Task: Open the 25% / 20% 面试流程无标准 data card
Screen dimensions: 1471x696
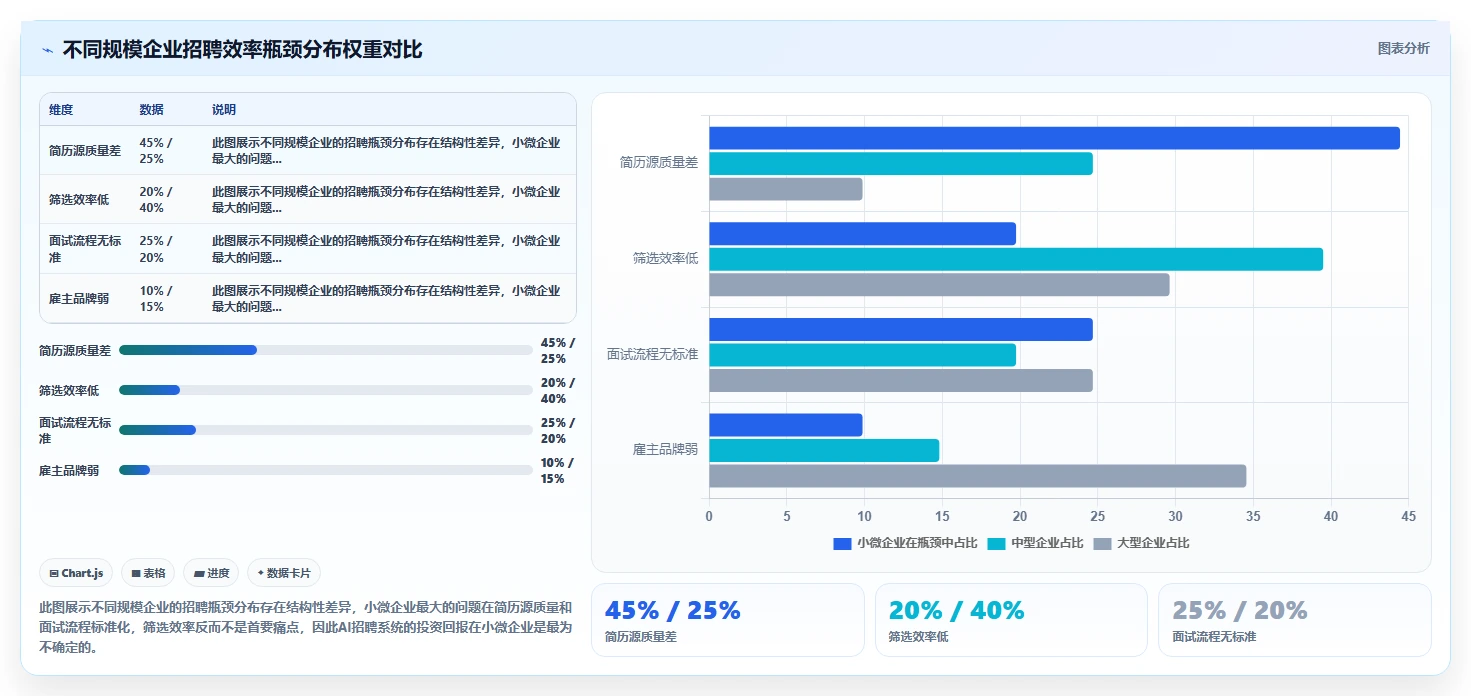Action: (x=1294, y=620)
